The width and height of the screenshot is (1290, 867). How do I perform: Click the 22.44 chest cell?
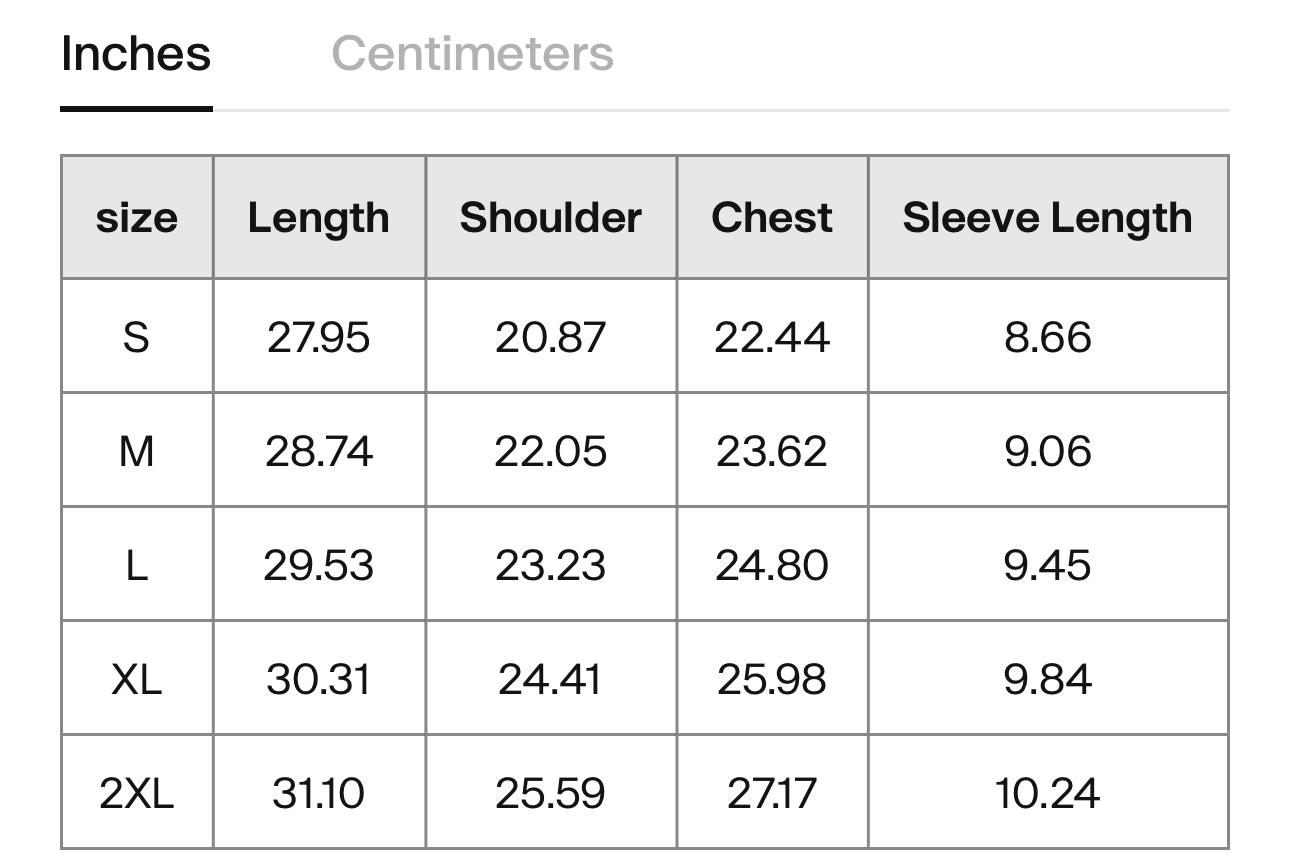point(772,337)
